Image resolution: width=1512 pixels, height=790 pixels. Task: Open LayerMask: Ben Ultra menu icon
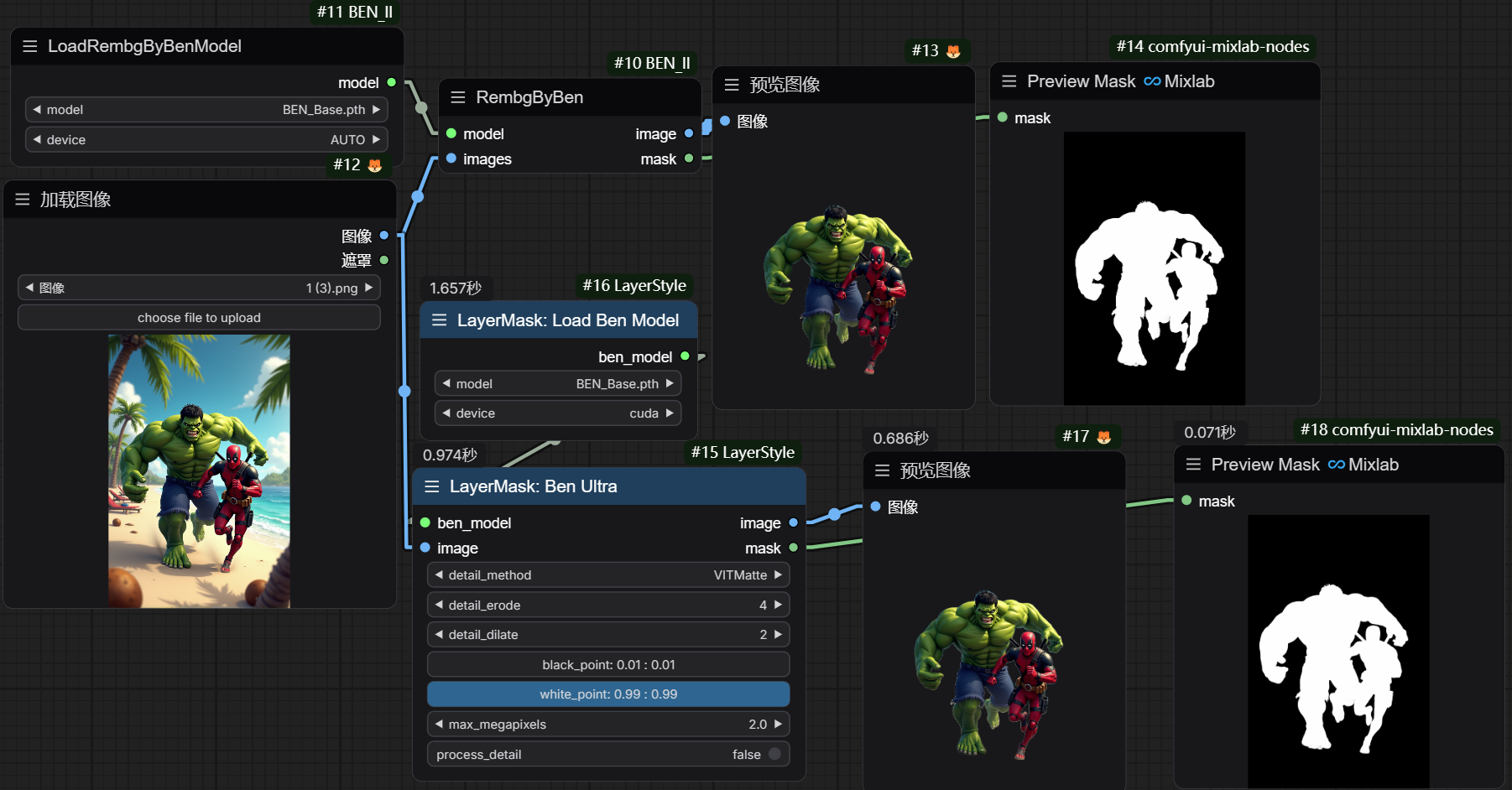point(432,486)
